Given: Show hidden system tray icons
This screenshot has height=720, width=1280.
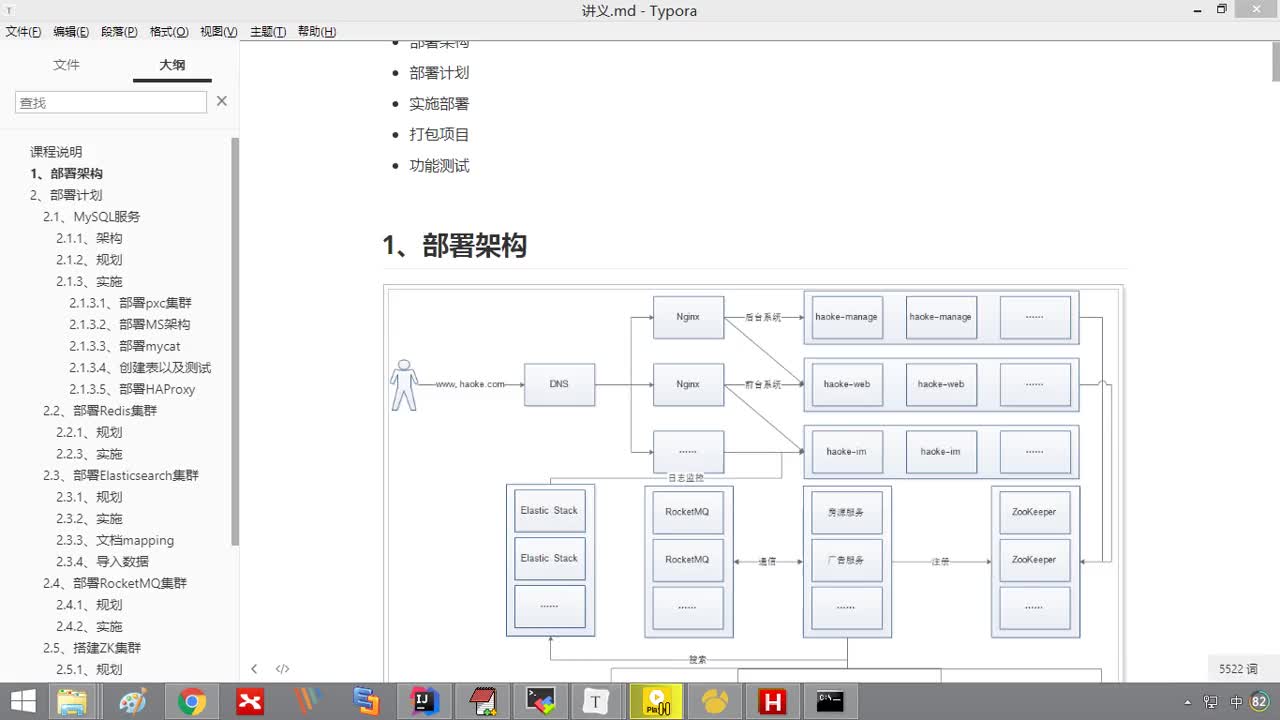Looking at the screenshot, I should point(1188,702).
